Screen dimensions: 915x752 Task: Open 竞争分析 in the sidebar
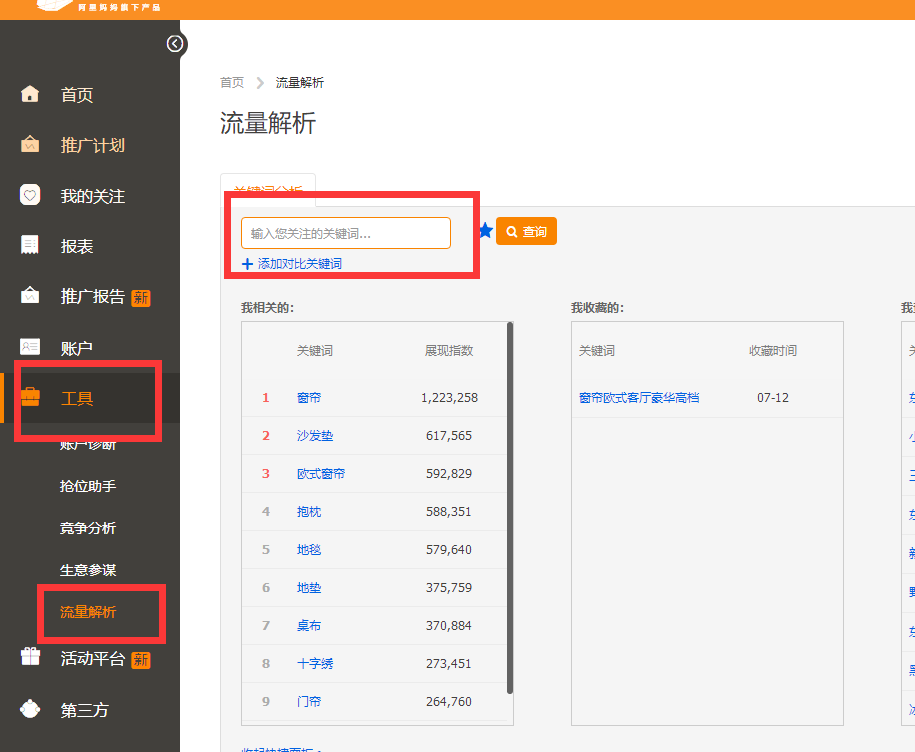point(88,528)
